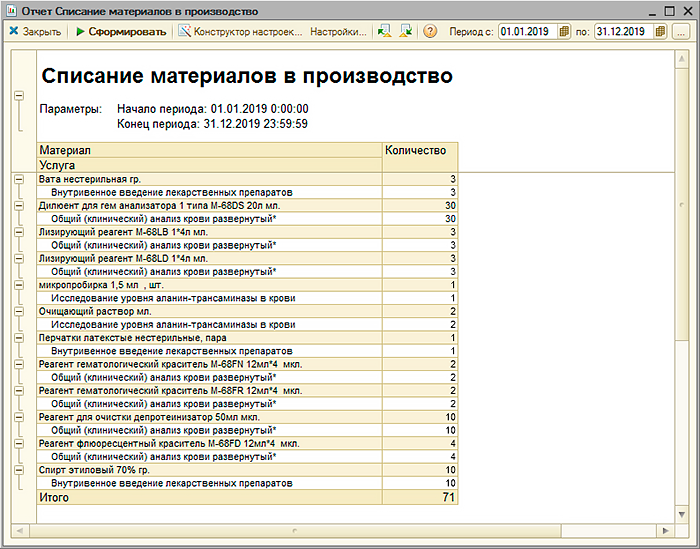The image size is (700, 549).
Task: Collapse the Вата нестерильная group
Action: [x=18, y=179]
